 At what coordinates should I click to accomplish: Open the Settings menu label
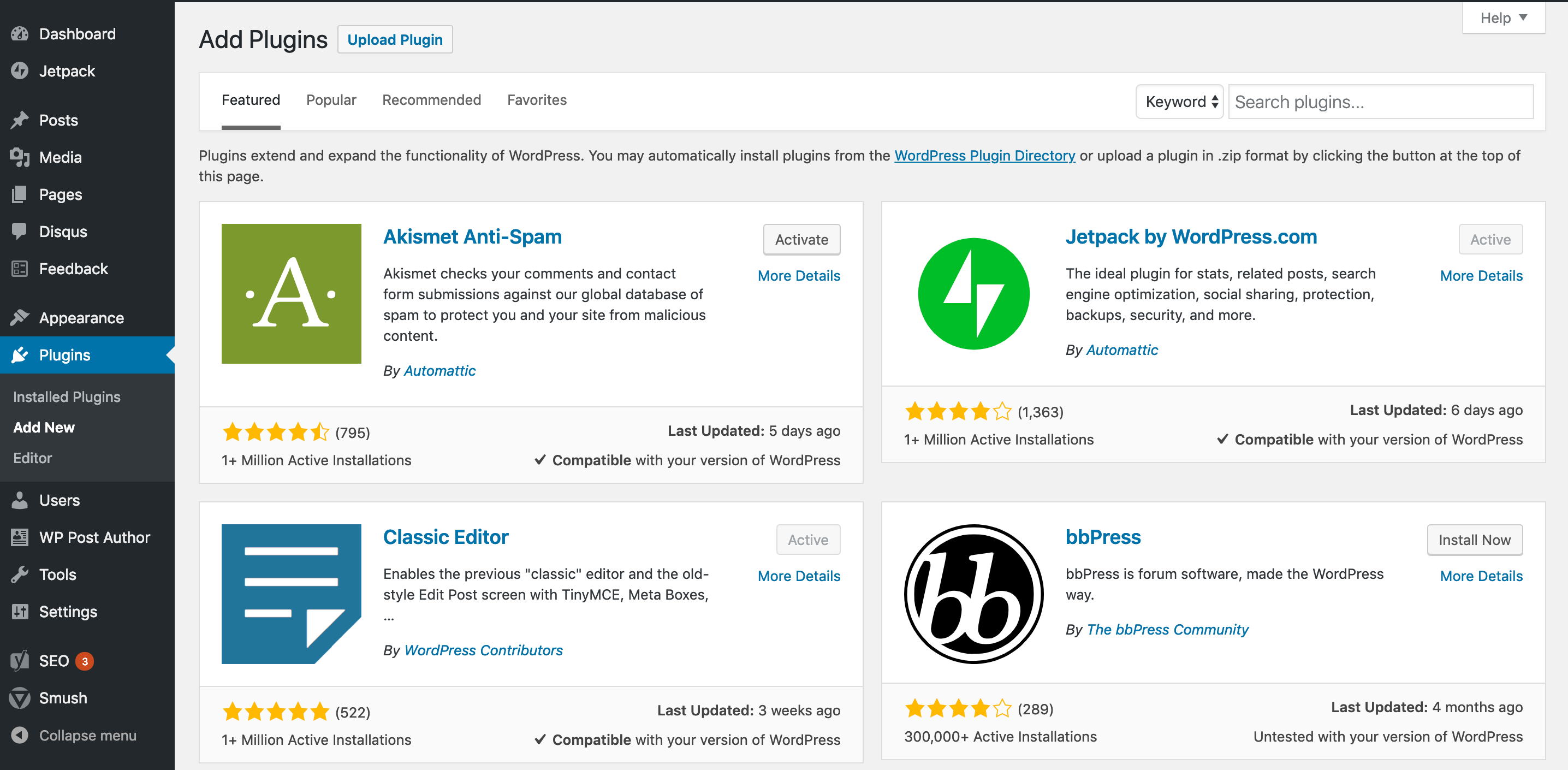click(68, 612)
